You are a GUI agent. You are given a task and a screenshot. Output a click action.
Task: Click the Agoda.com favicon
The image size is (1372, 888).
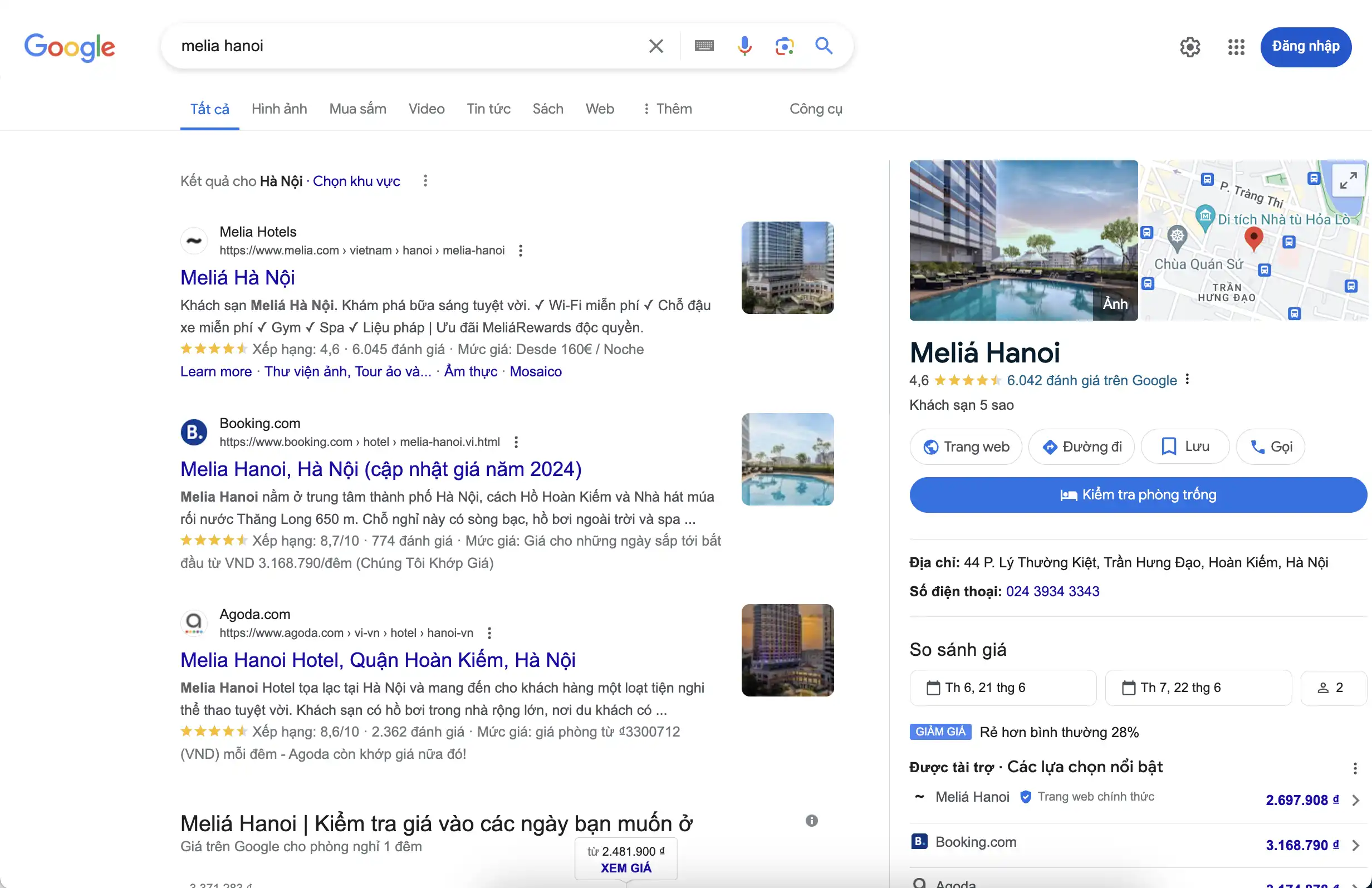click(194, 623)
